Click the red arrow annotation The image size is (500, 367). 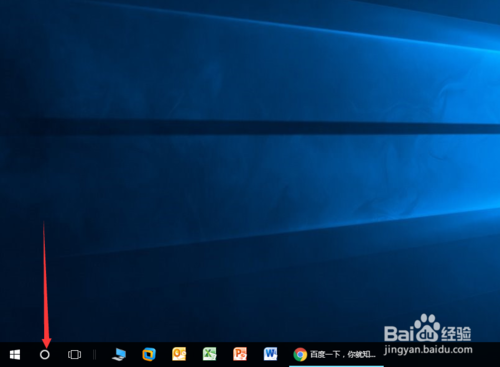(x=46, y=284)
